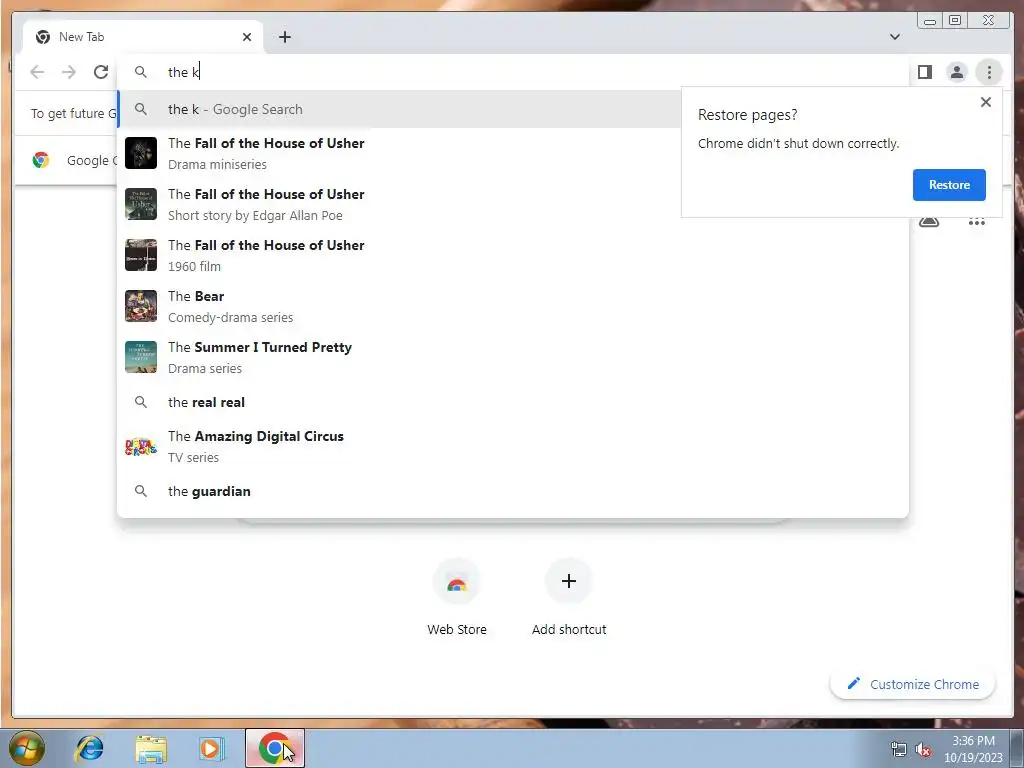Dismiss the Restore pages popup
Viewport: 1024px width, 768px height.
[986, 102]
